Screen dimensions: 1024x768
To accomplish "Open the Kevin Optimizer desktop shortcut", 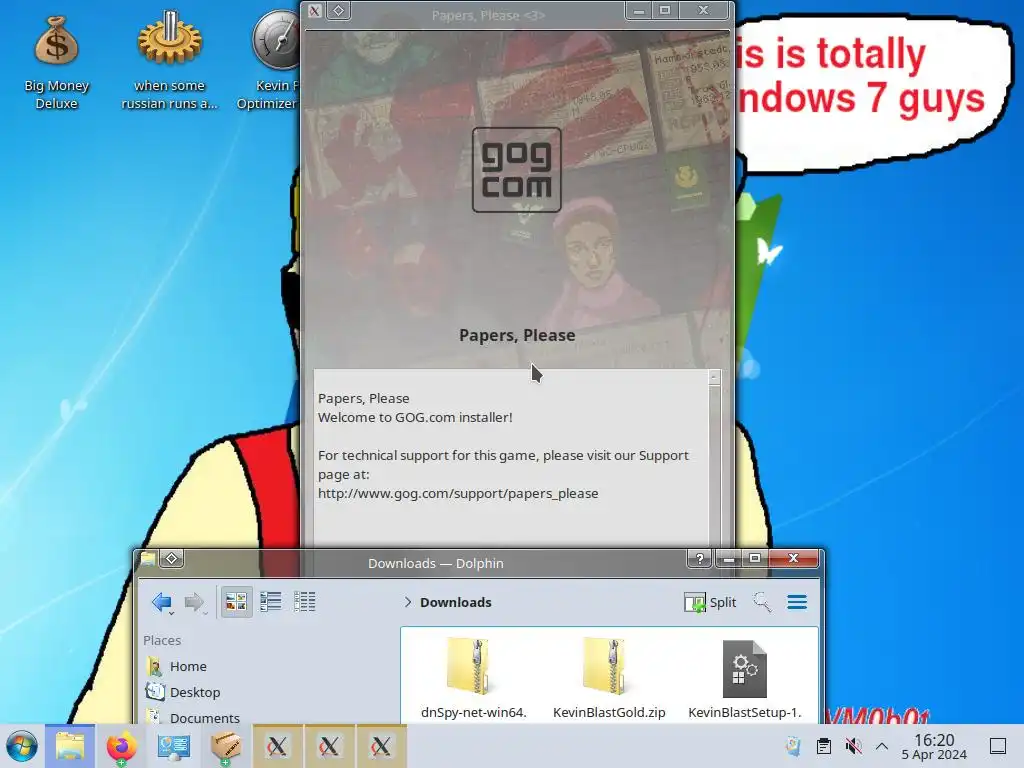I will [x=274, y=59].
